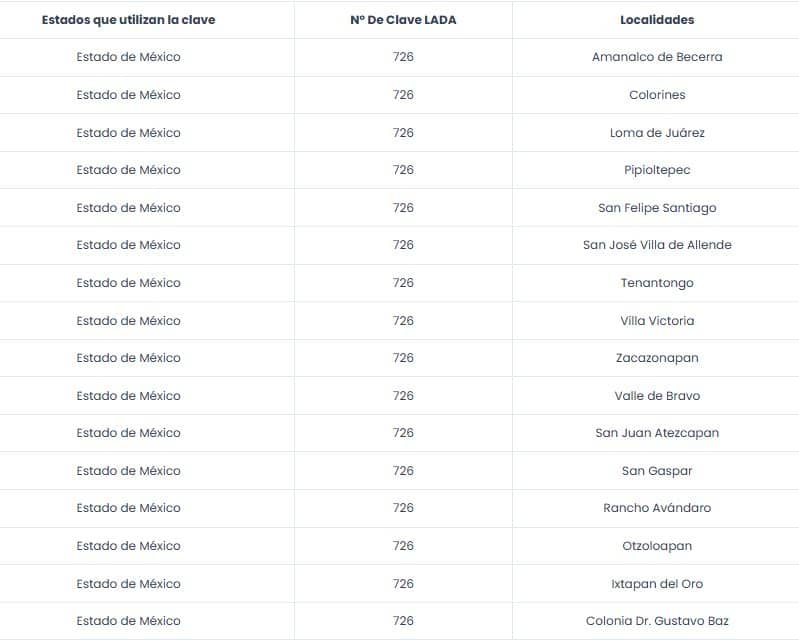The image size is (799, 643).
Task: Select the Colorines locality cell
Action: (x=657, y=95)
